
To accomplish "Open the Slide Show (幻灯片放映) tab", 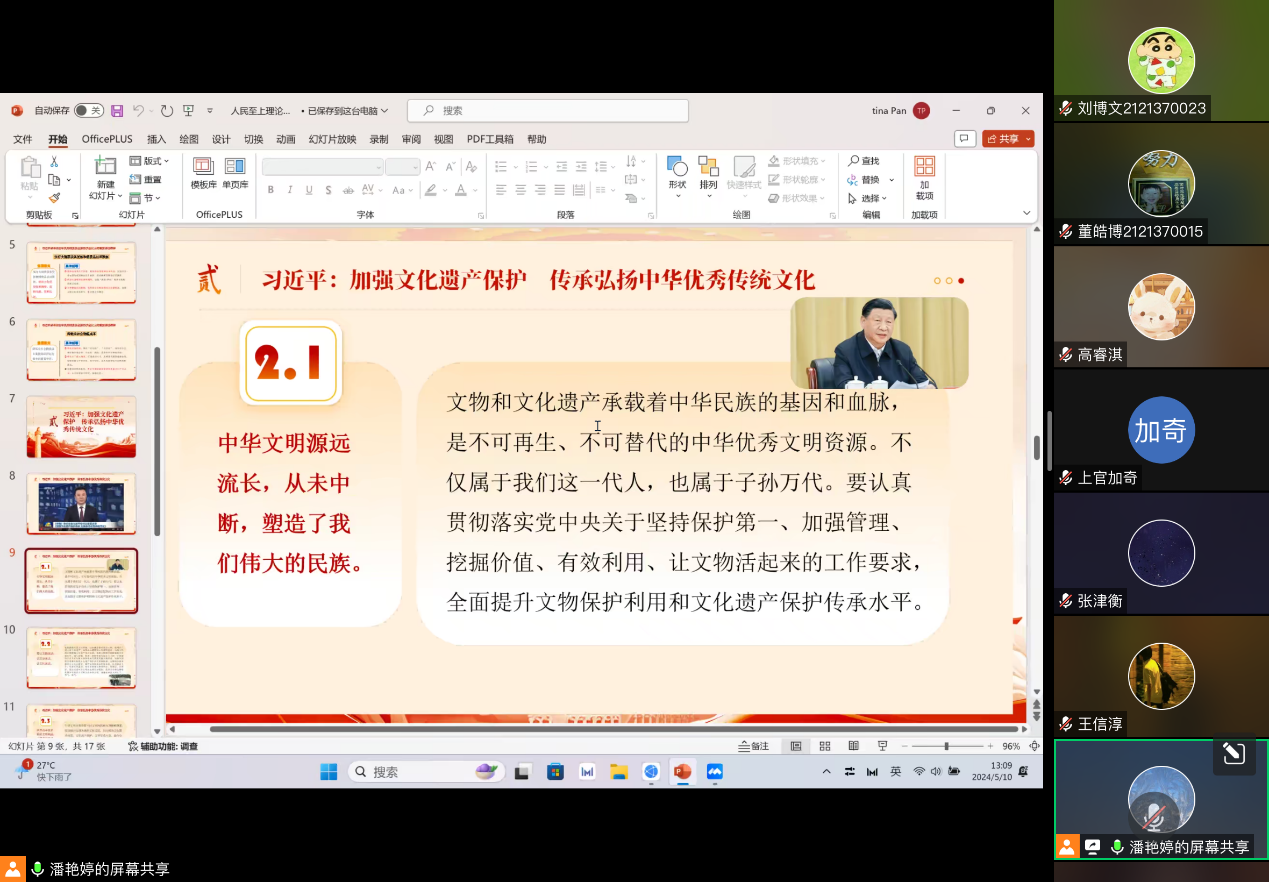I will point(332,139).
